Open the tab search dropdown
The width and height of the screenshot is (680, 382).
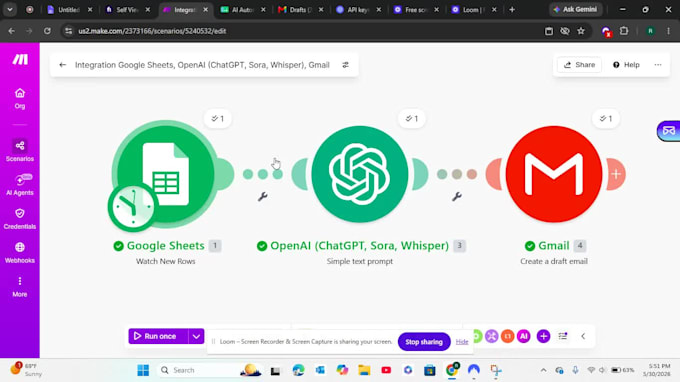coord(10,10)
